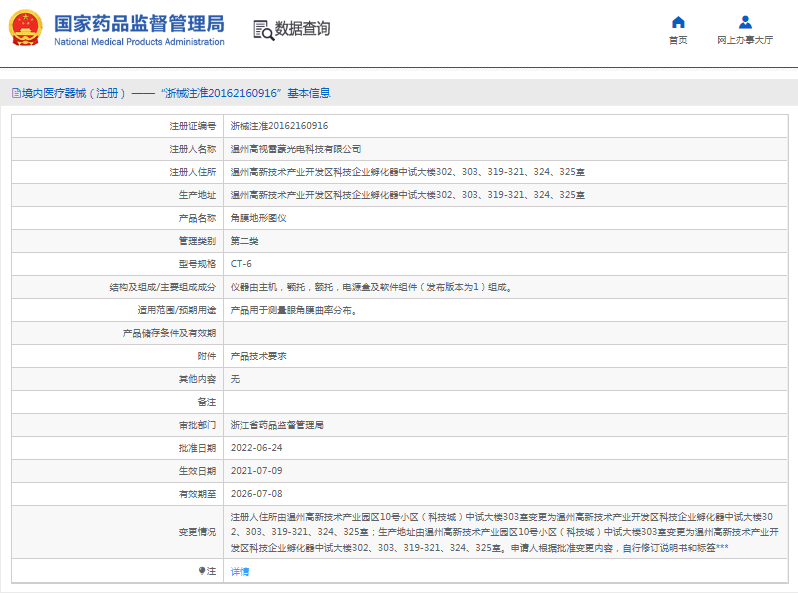Click the 网上办事大厅 person icon
The height and width of the screenshot is (593, 798).
tap(745, 23)
